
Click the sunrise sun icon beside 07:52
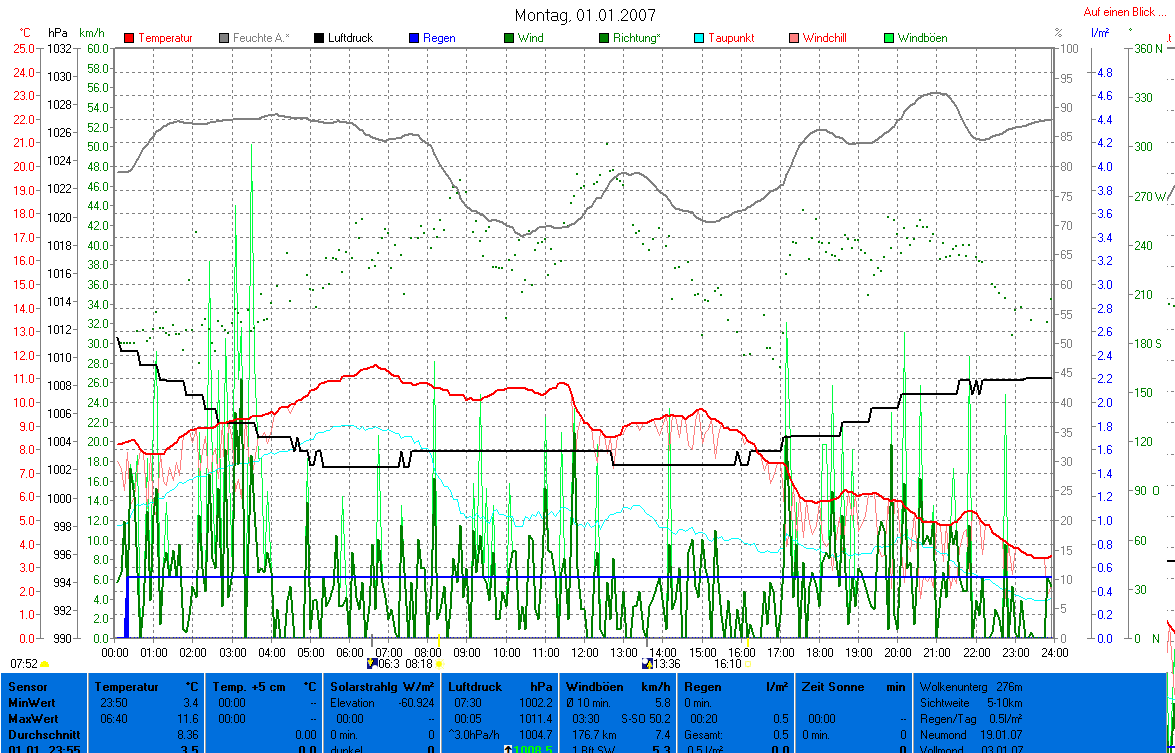pyautogui.click(x=45, y=664)
